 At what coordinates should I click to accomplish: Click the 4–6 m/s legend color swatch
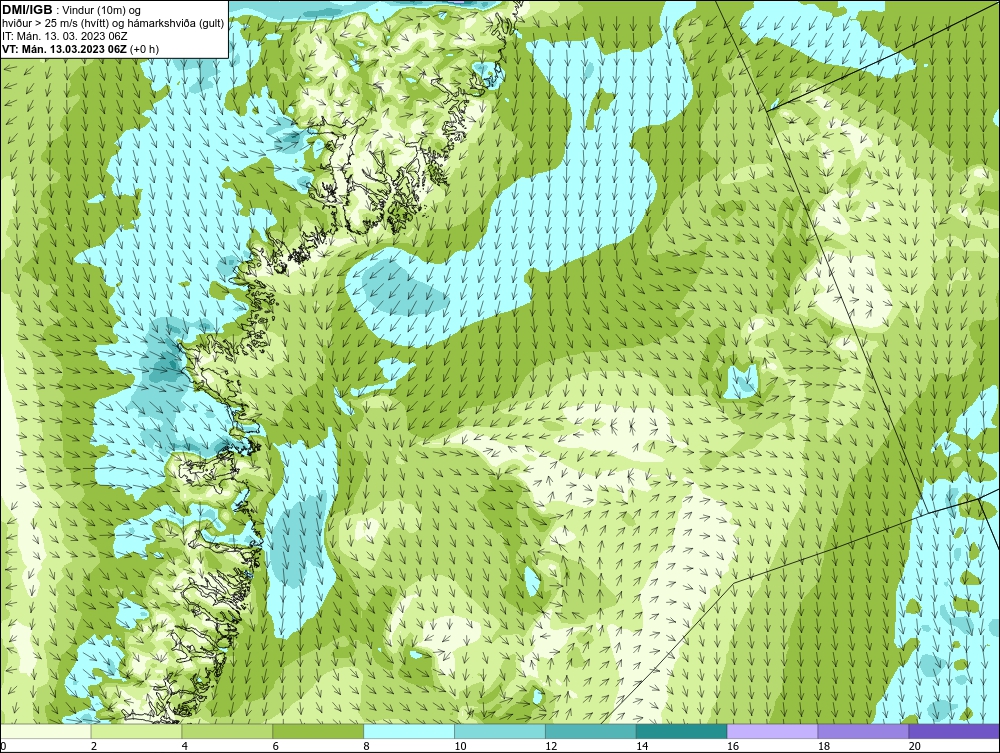click(227, 731)
